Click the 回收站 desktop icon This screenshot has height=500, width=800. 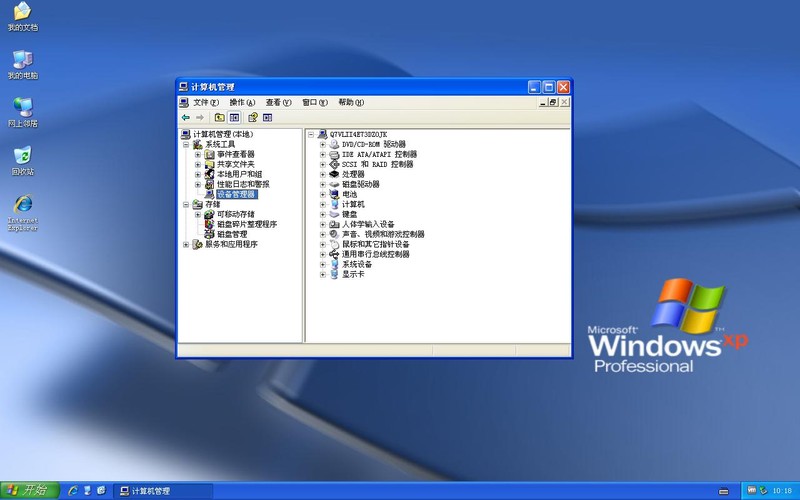pyautogui.click(x=22, y=161)
